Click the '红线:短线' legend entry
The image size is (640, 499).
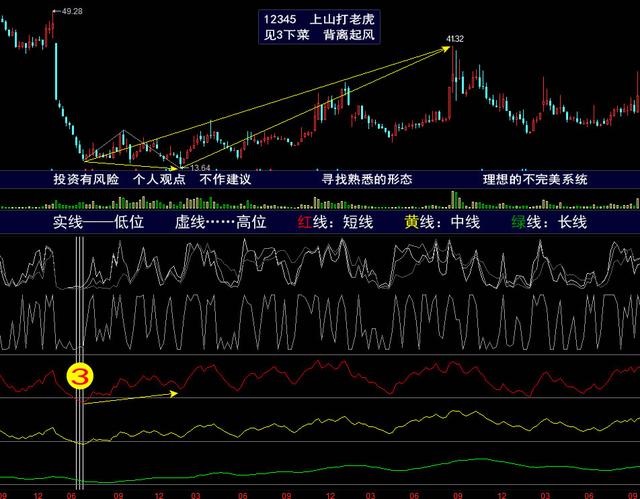coord(335,222)
